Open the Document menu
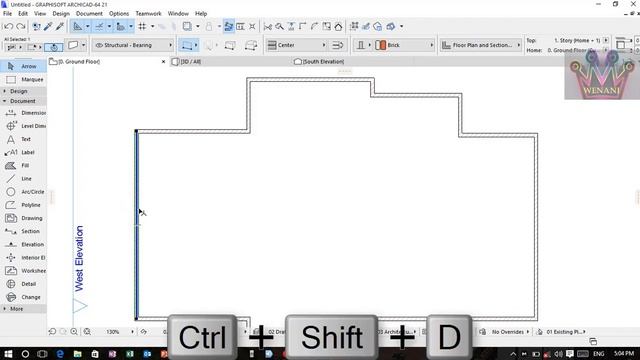This screenshot has width=640, height=360. [x=89, y=13]
